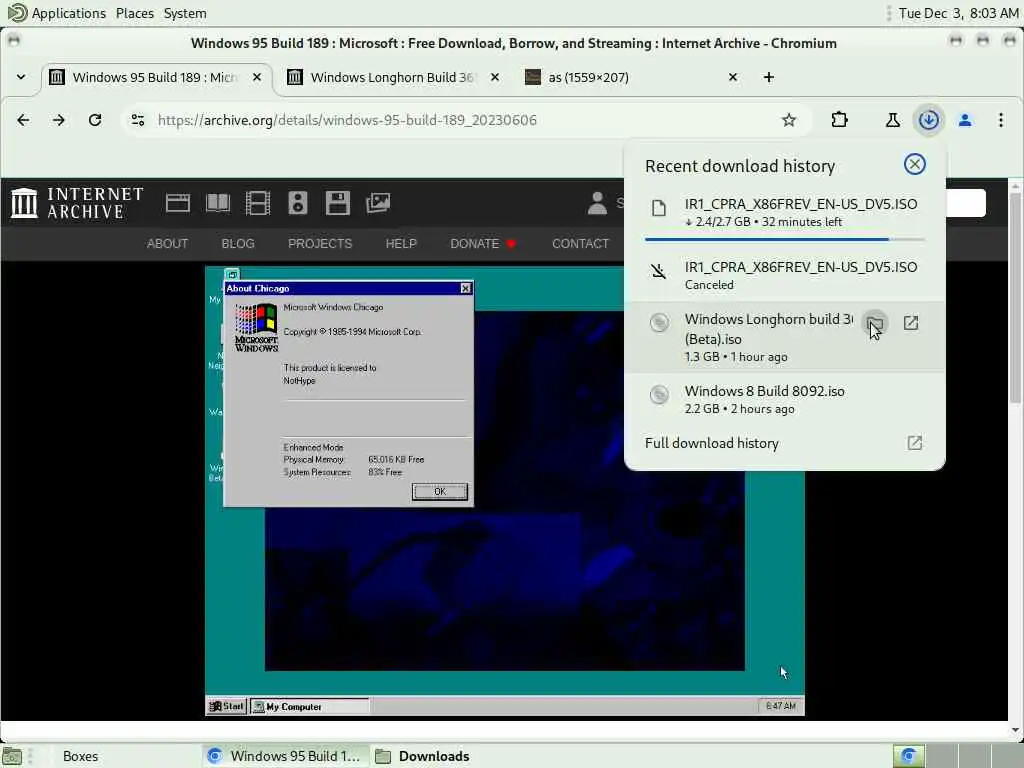Viewport: 1024px width, 768px height.
Task: Close the Recent download history popup
Action: (x=914, y=164)
